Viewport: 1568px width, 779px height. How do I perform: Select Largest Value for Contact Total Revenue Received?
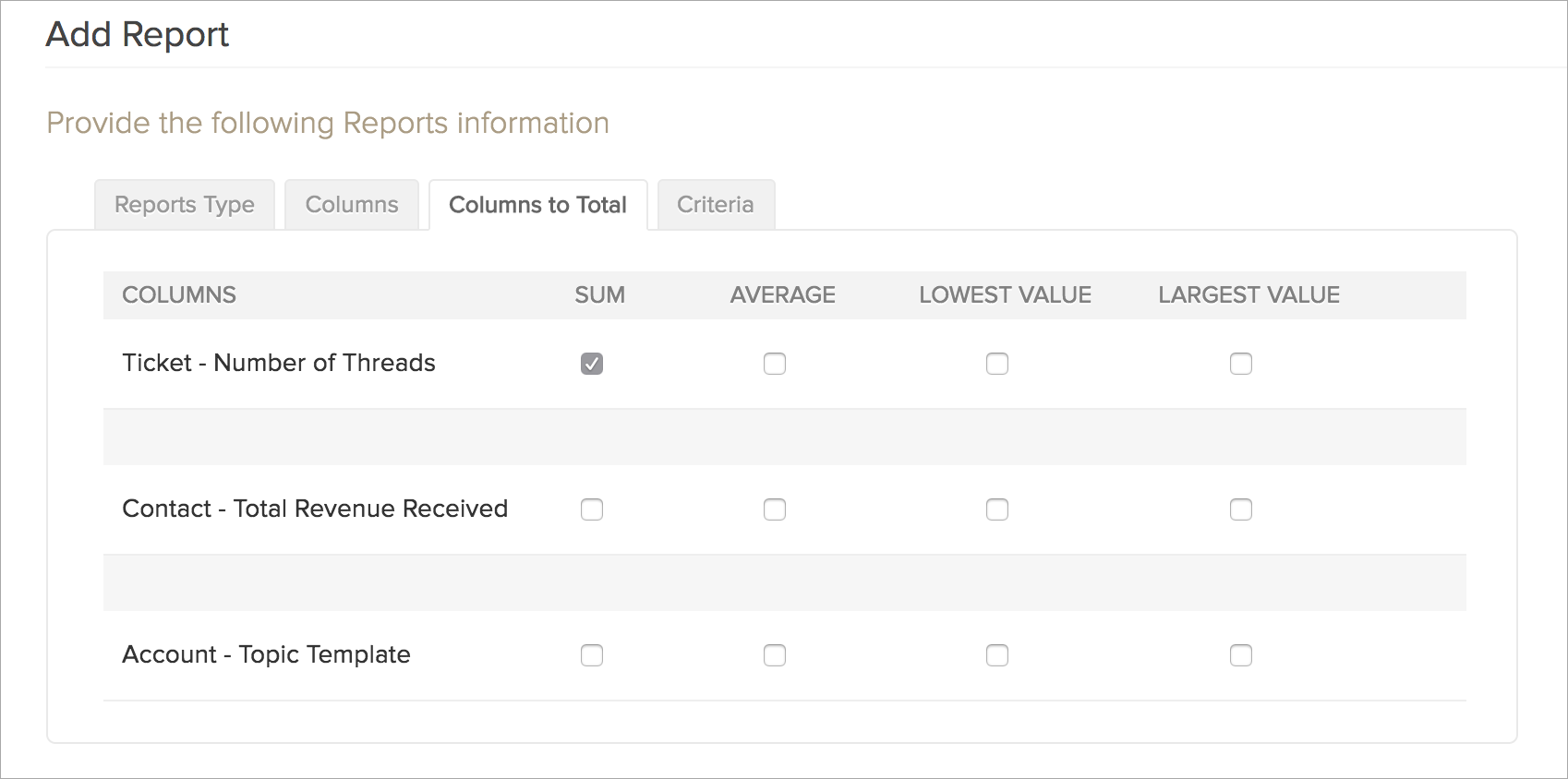click(x=1241, y=509)
